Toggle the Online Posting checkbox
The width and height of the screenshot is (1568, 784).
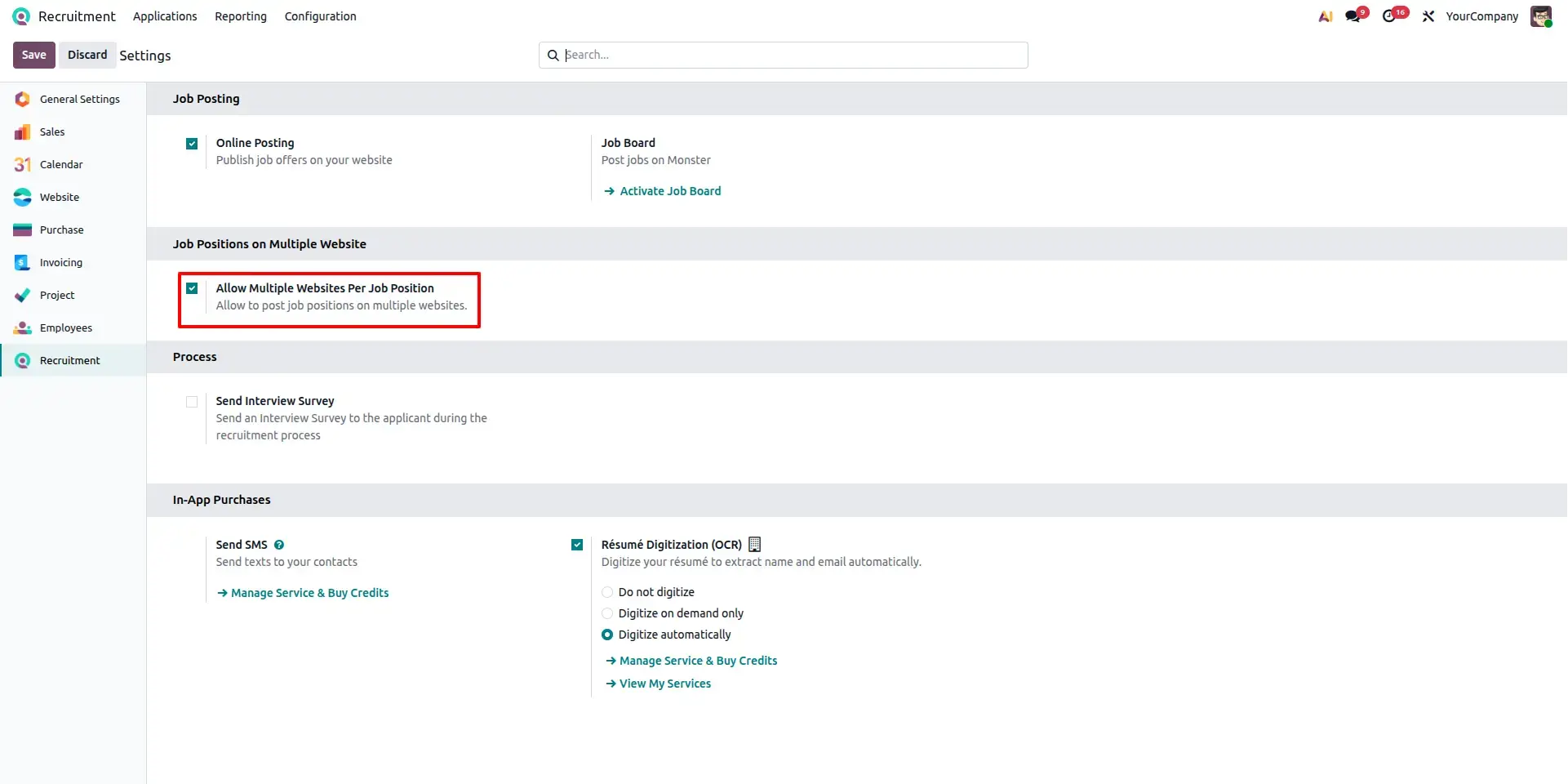coord(192,144)
